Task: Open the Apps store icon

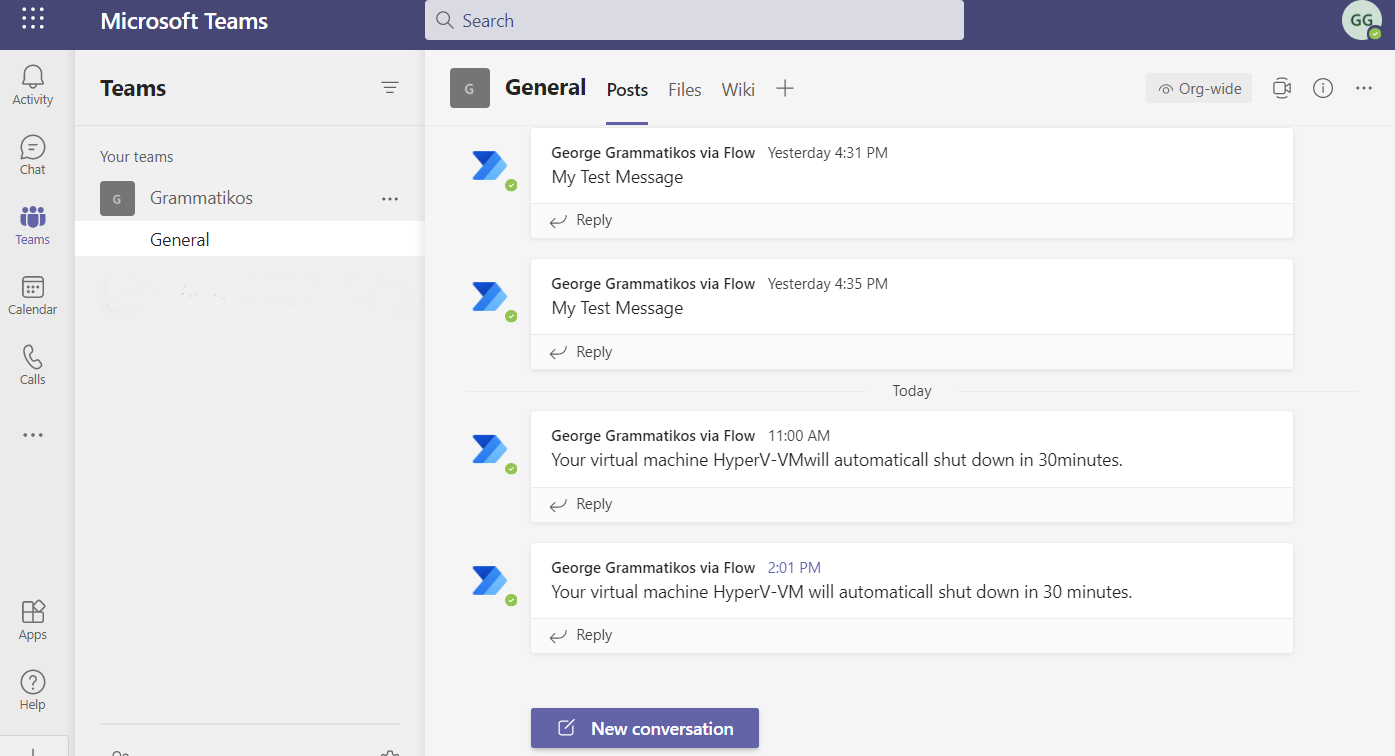Action: (33, 620)
